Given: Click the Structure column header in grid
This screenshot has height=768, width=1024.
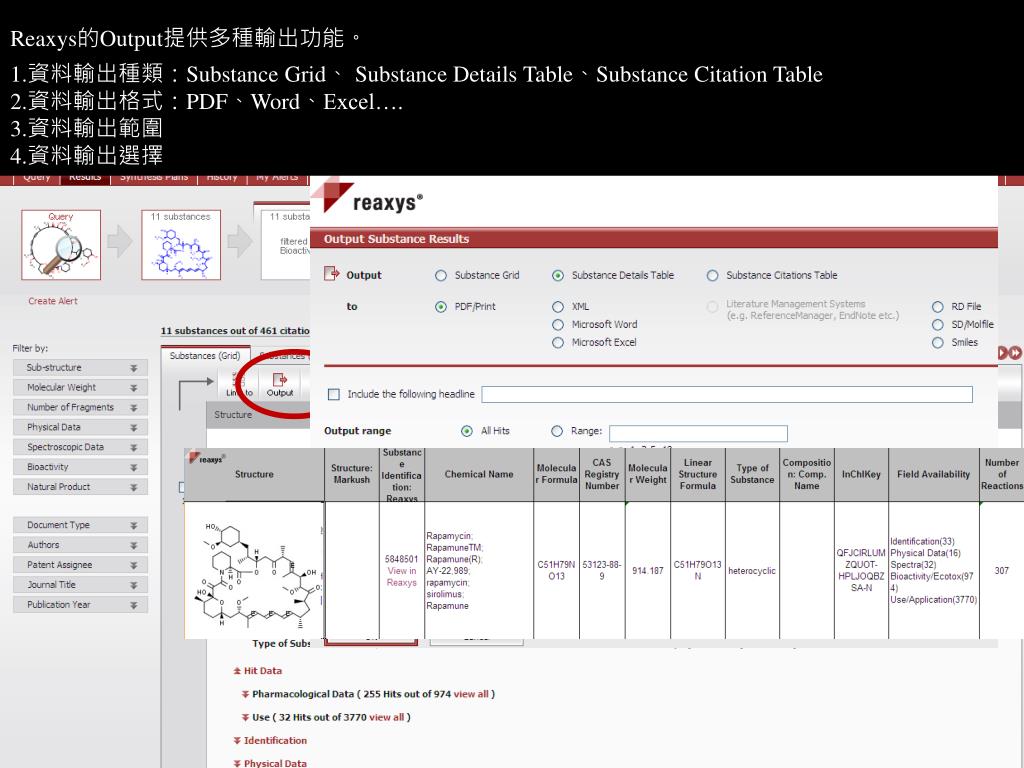Looking at the screenshot, I should [254, 474].
